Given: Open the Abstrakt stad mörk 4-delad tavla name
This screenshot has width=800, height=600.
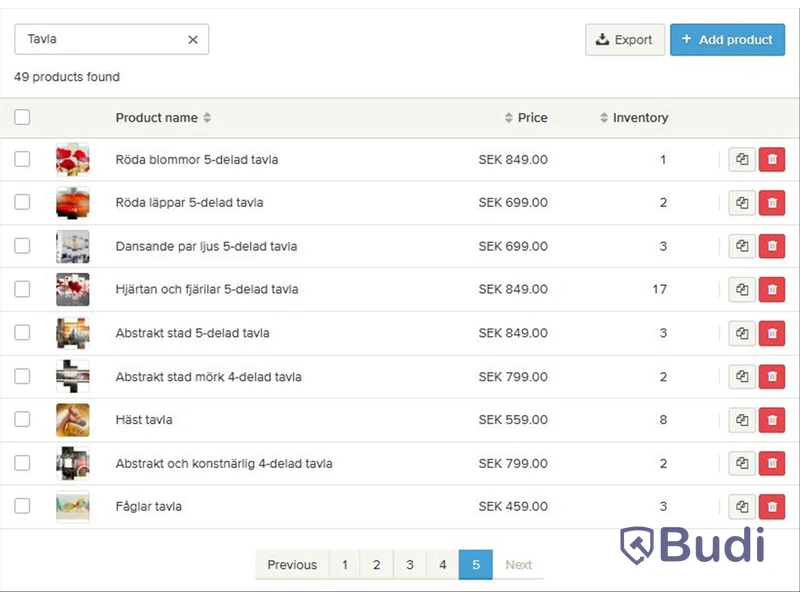Looking at the screenshot, I should [x=209, y=377].
